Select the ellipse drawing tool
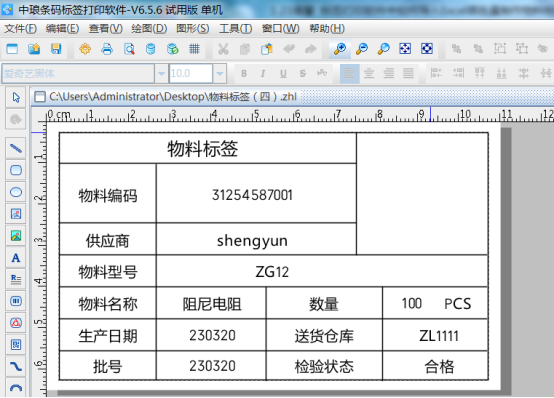The height and width of the screenshot is (398, 554). coord(16,192)
